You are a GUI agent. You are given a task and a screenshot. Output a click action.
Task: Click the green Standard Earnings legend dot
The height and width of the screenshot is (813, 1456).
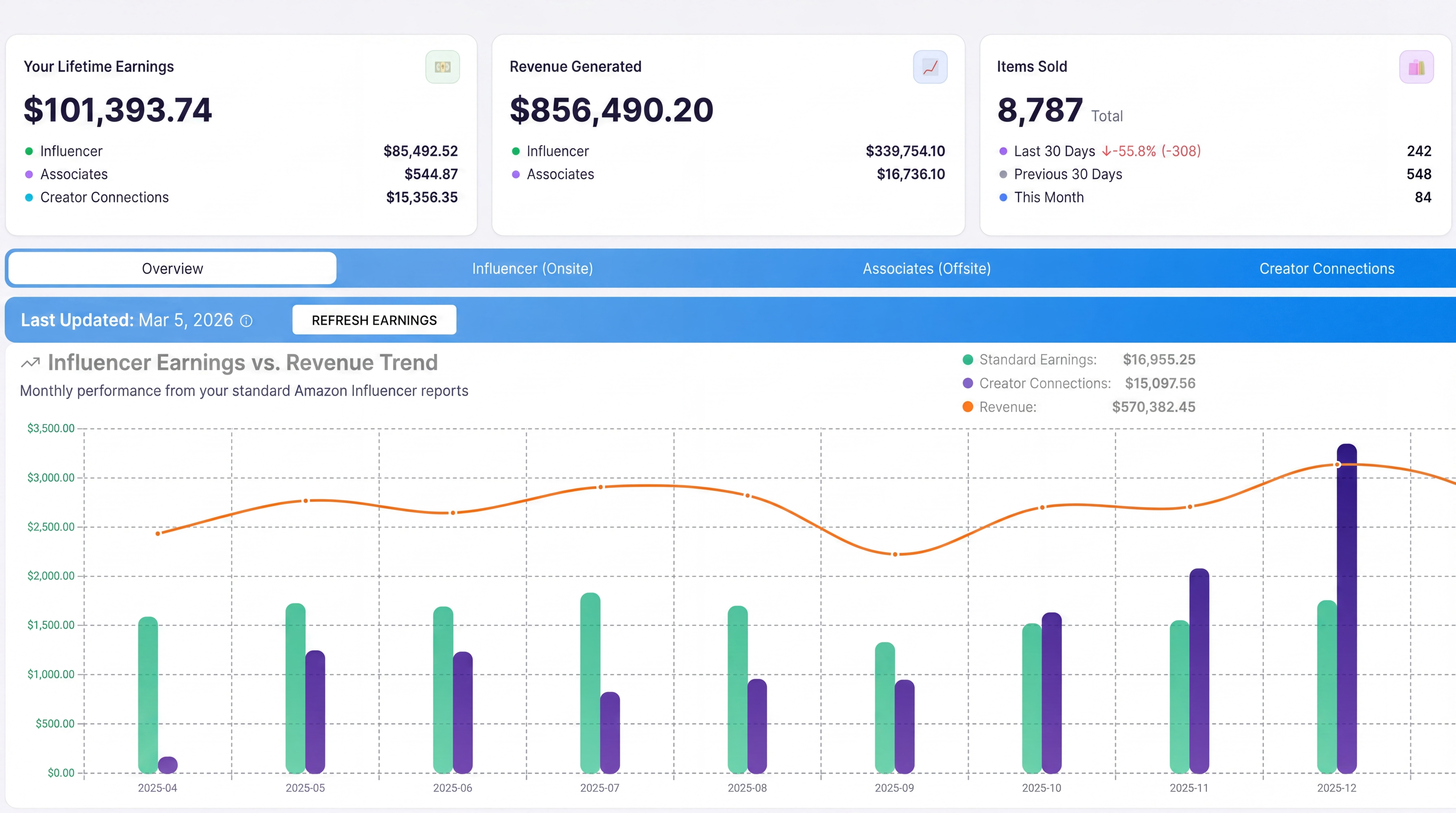[968, 360]
